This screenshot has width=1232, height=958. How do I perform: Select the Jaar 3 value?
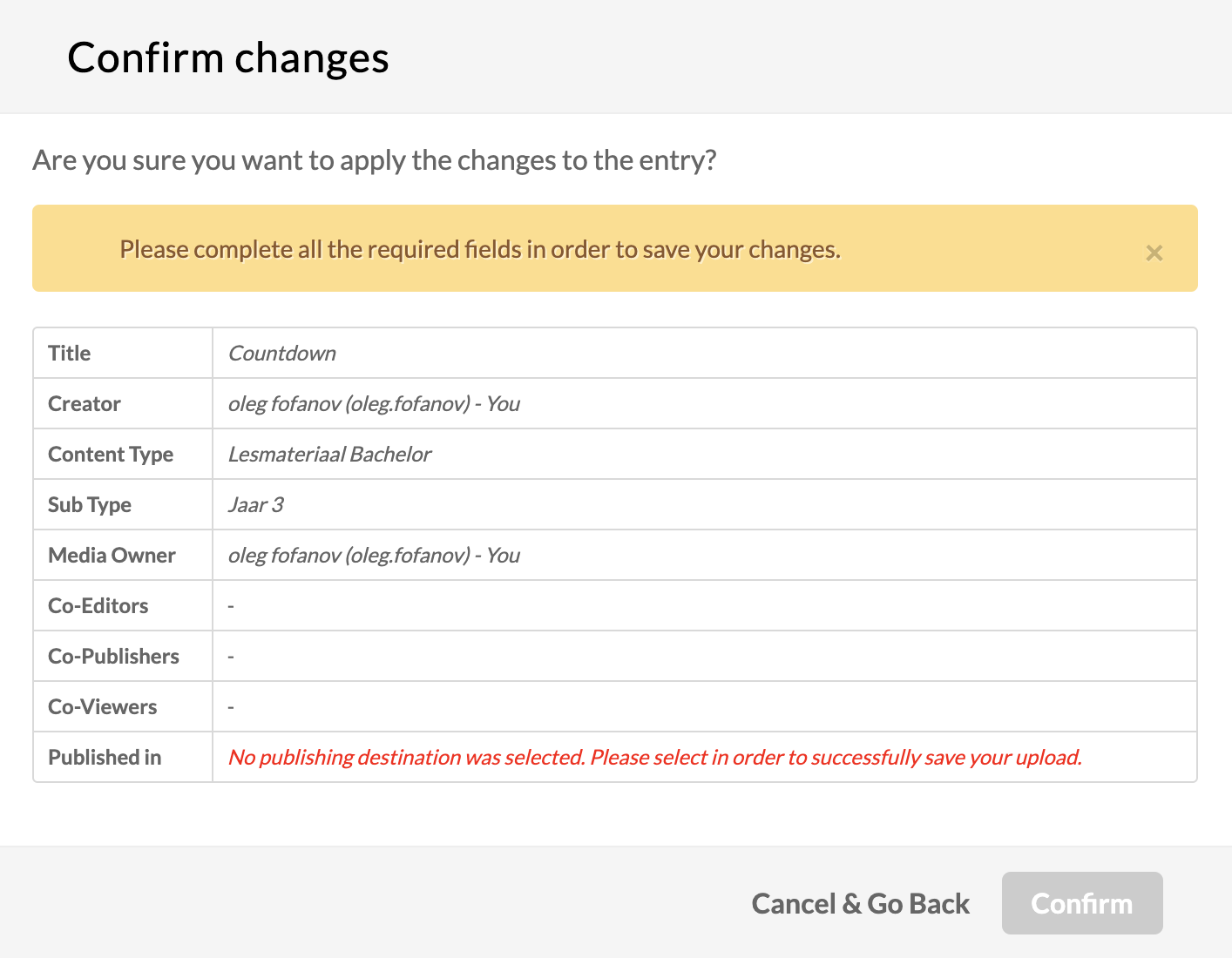[255, 504]
